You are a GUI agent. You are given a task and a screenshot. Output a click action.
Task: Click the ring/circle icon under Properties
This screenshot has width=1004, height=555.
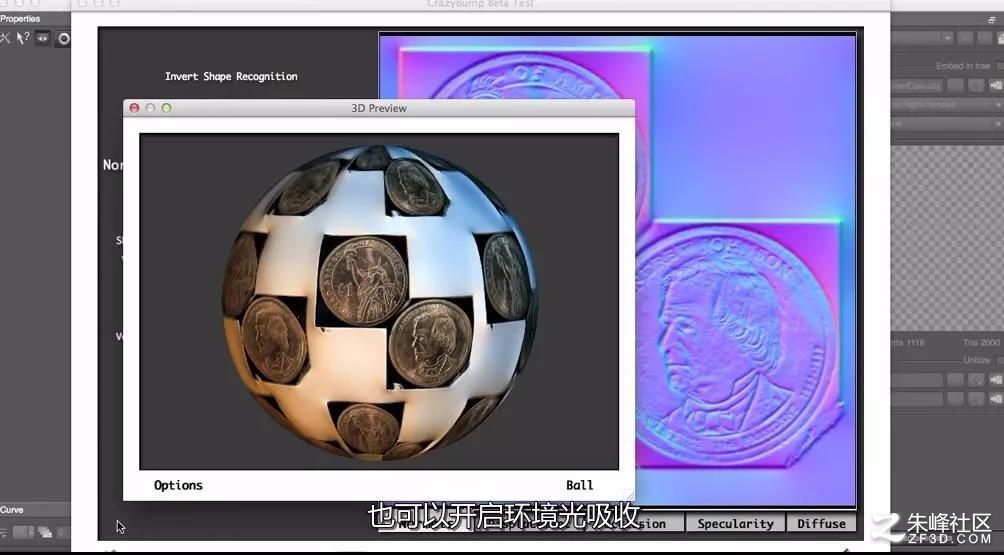[x=63, y=39]
